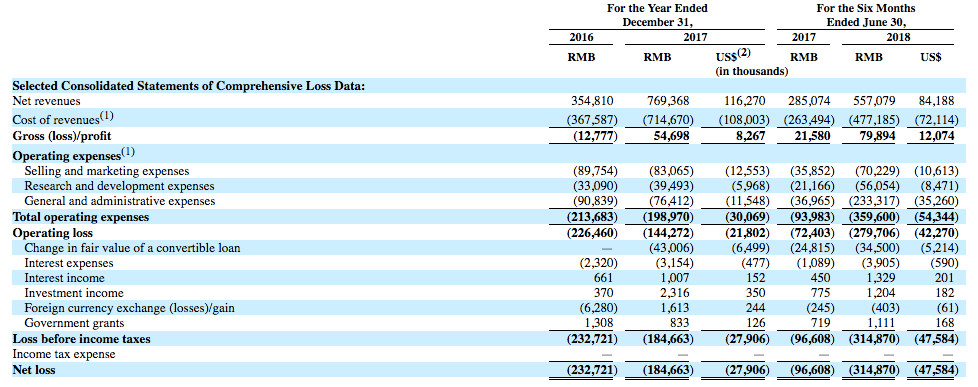Select 'Selected Consolidated Statements of Comprehensive Loss Data:' heading
The image size is (978, 387).
[188, 86]
